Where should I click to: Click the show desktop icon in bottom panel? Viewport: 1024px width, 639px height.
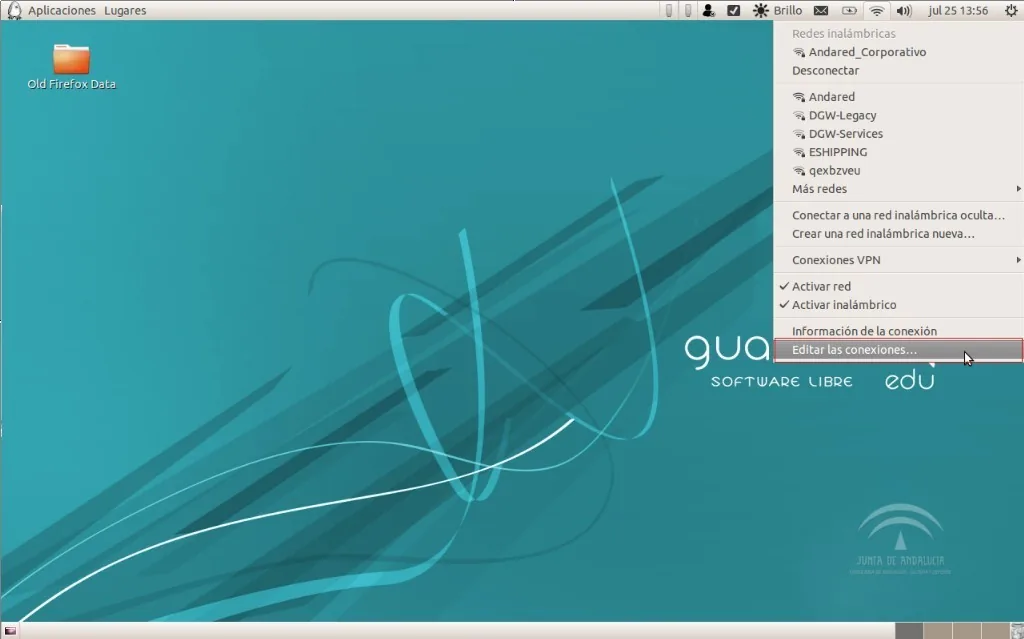coord(10,631)
